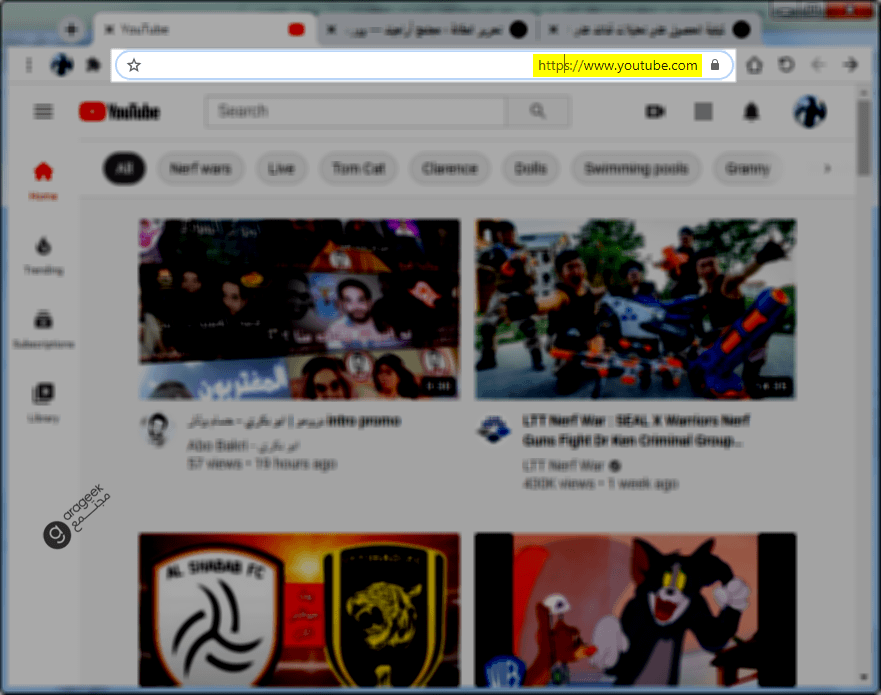Open the Tom cat cartoon thumbnail
The image size is (881, 695).
click(x=635, y=610)
